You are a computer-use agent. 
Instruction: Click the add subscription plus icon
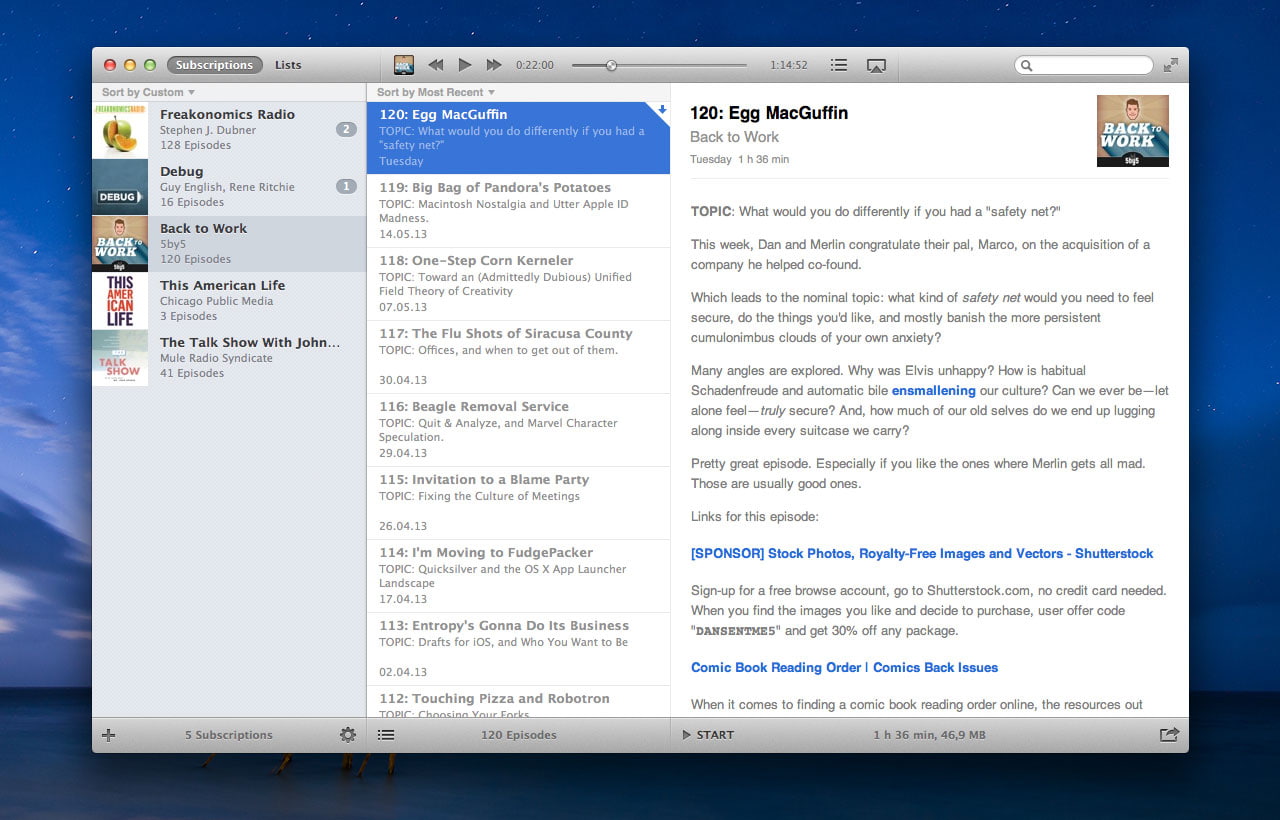109,735
